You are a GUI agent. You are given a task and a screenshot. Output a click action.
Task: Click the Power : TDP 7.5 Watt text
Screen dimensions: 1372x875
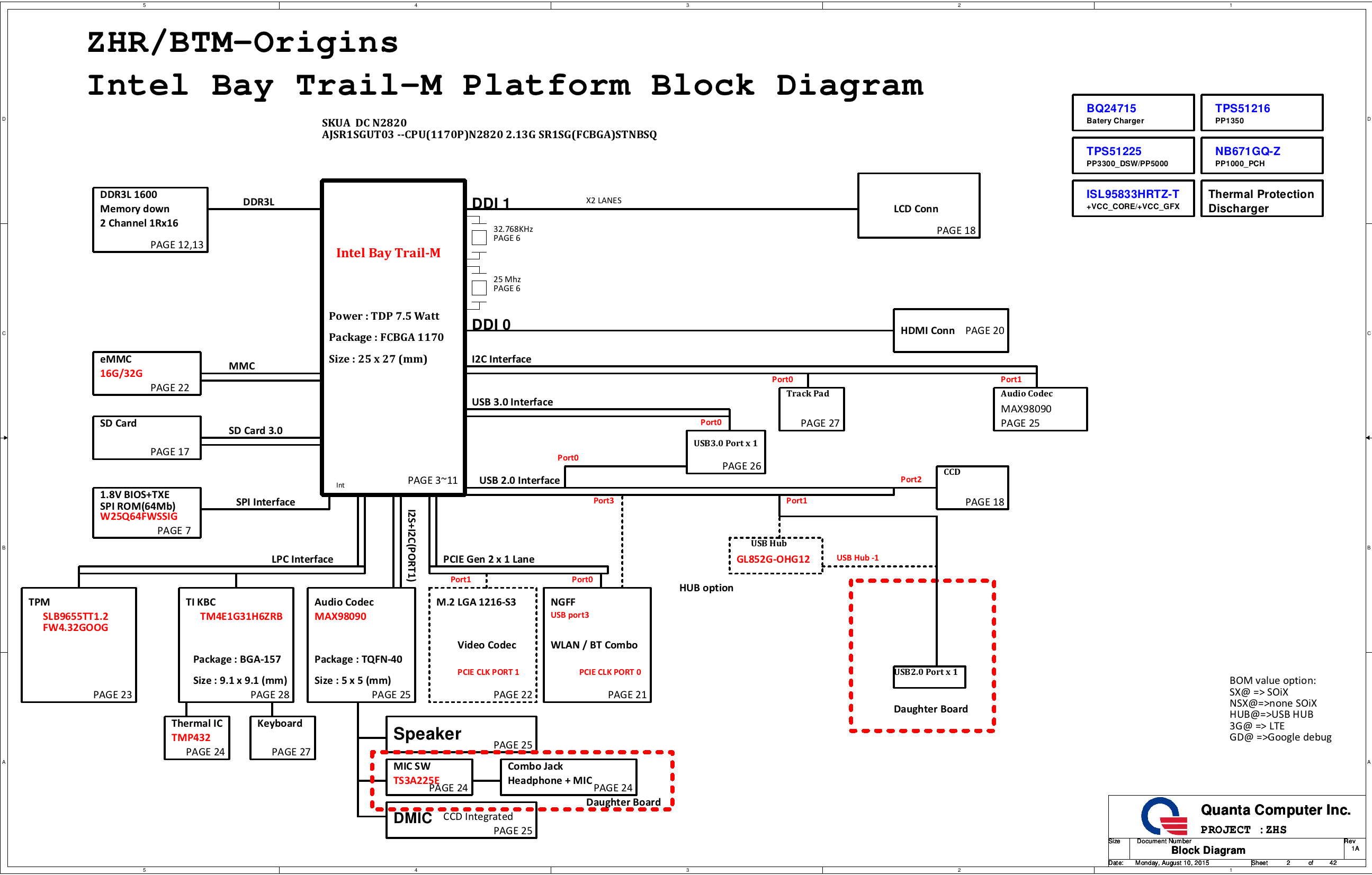(x=384, y=316)
